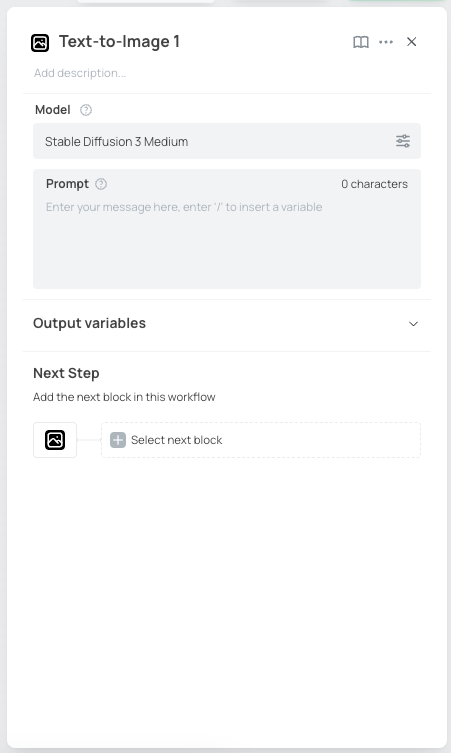Click the Prompt label text
The height and width of the screenshot is (753, 451).
tap(67, 184)
